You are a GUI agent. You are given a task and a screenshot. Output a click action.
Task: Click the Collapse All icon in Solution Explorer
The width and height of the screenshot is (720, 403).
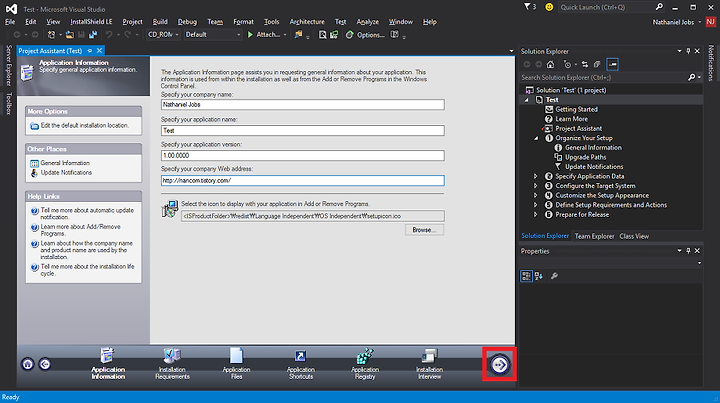click(597, 64)
